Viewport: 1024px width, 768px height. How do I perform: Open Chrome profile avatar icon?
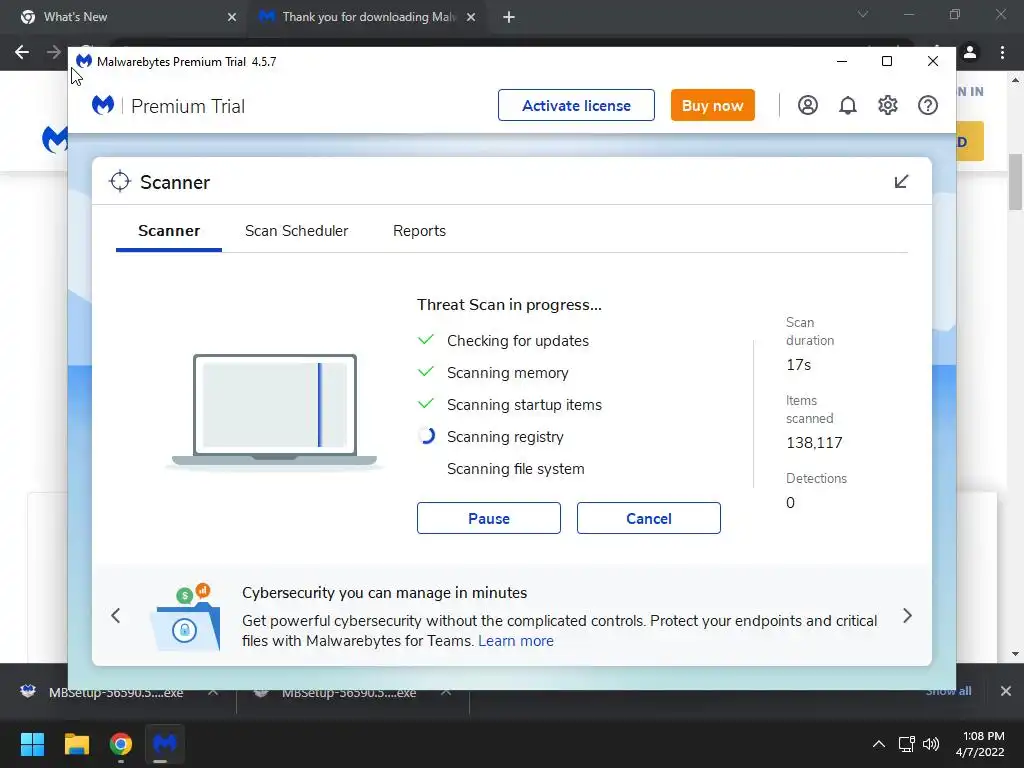[970, 52]
